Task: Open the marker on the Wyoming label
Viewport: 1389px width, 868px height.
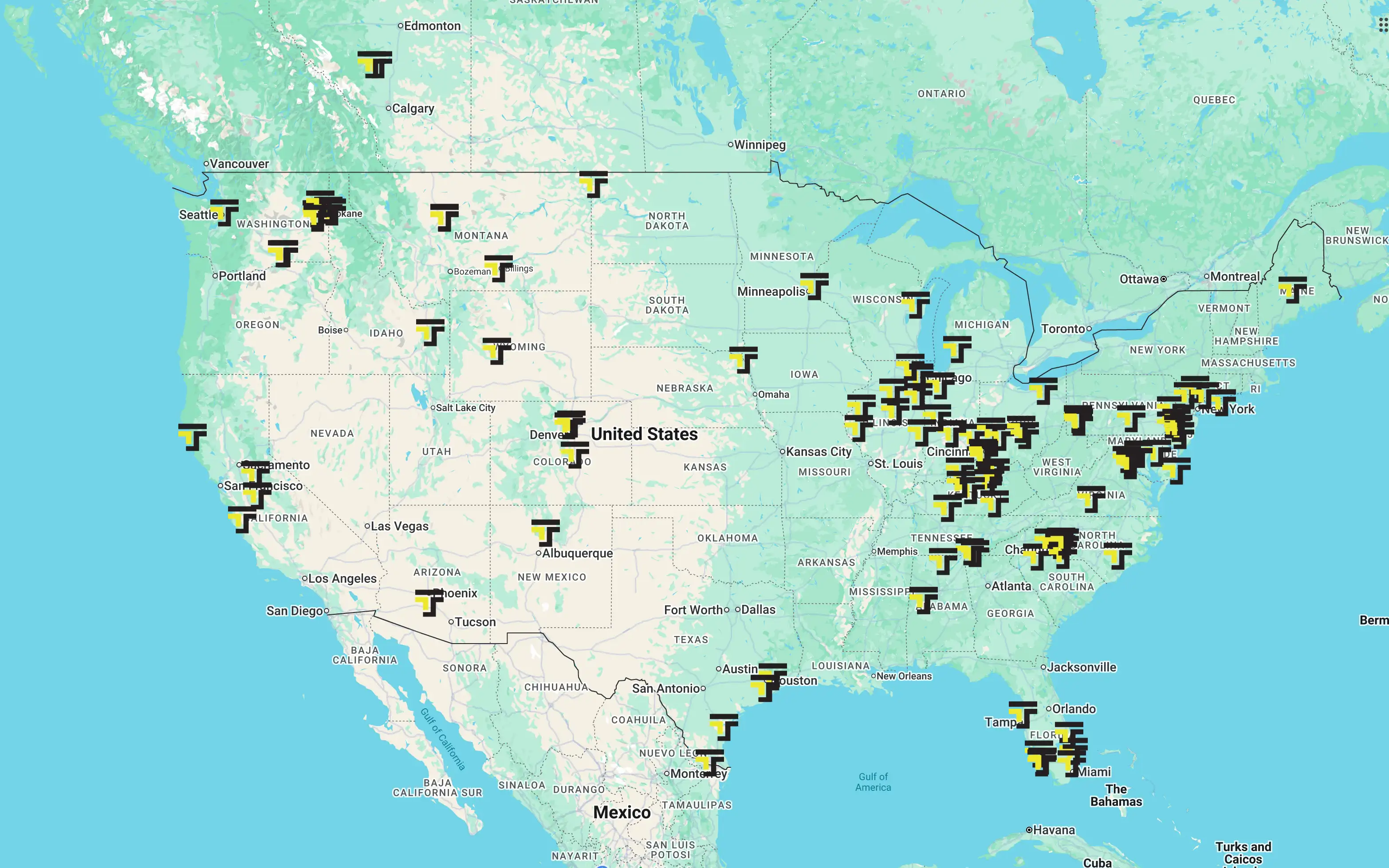Action: pos(497,351)
